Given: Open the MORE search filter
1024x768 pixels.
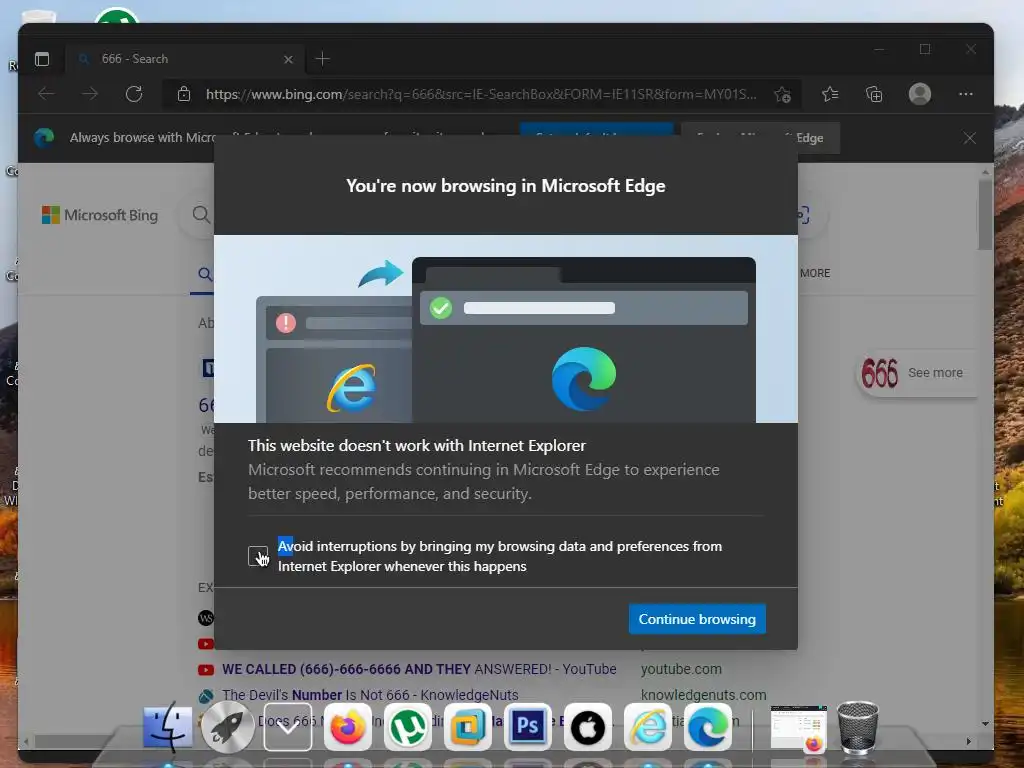Looking at the screenshot, I should (815, 273).
